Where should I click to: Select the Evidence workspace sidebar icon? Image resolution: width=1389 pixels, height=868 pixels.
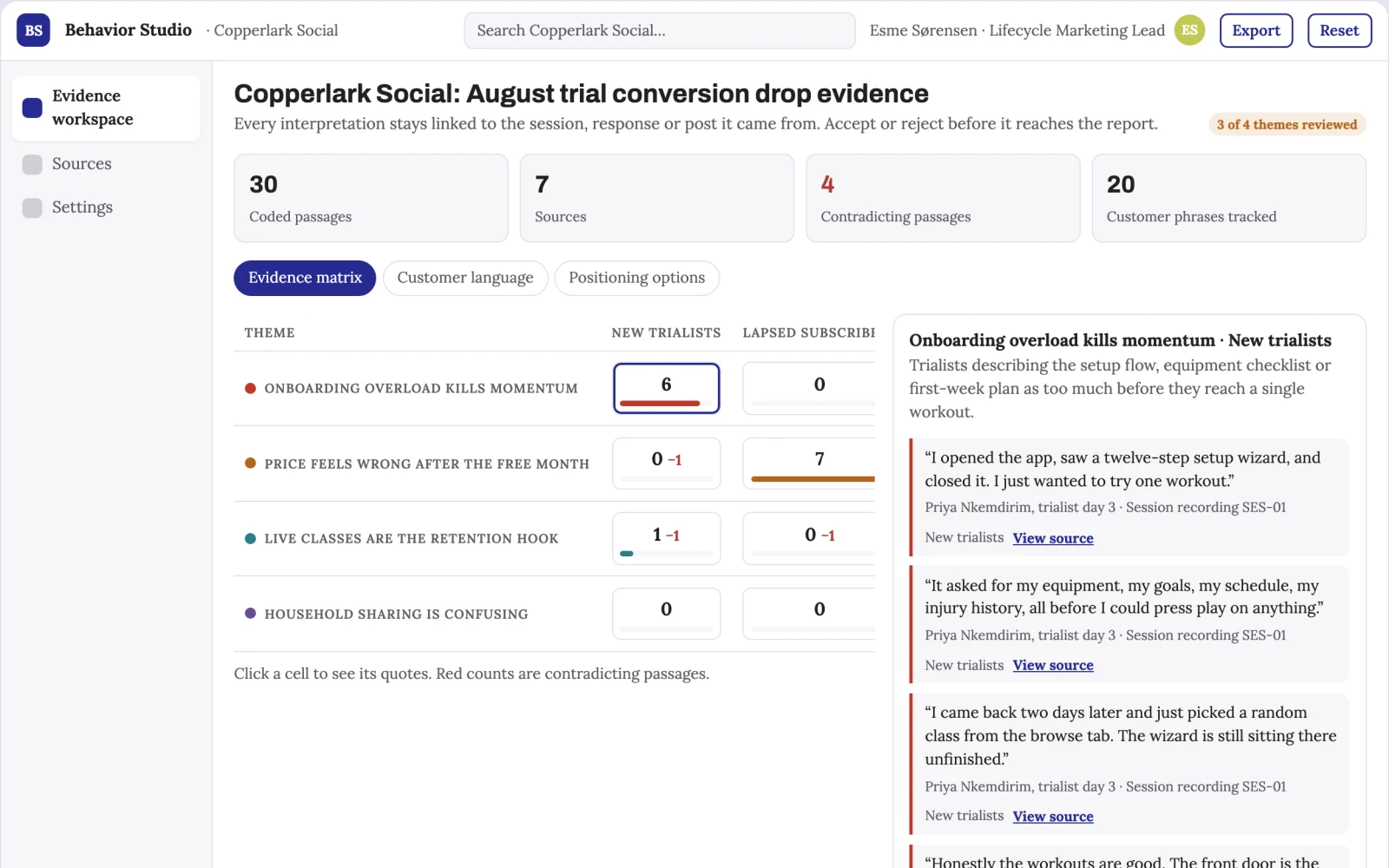point(32,108)
